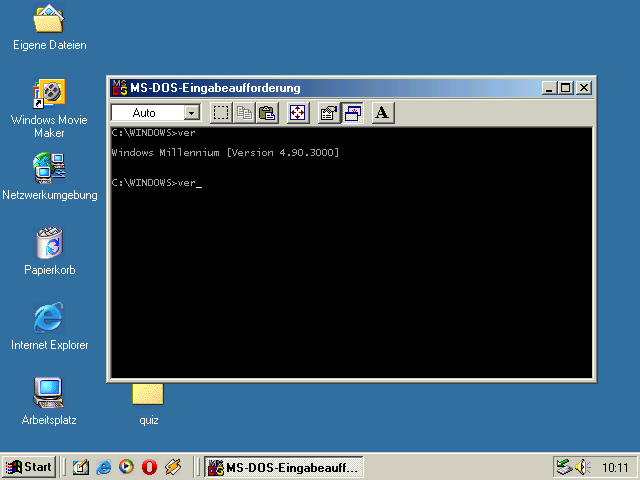The height and width of the screenshot is (480, 640).
Task: Toggle the Background window toolbar button
Action: pyautogui.click(x=352, y=113)
